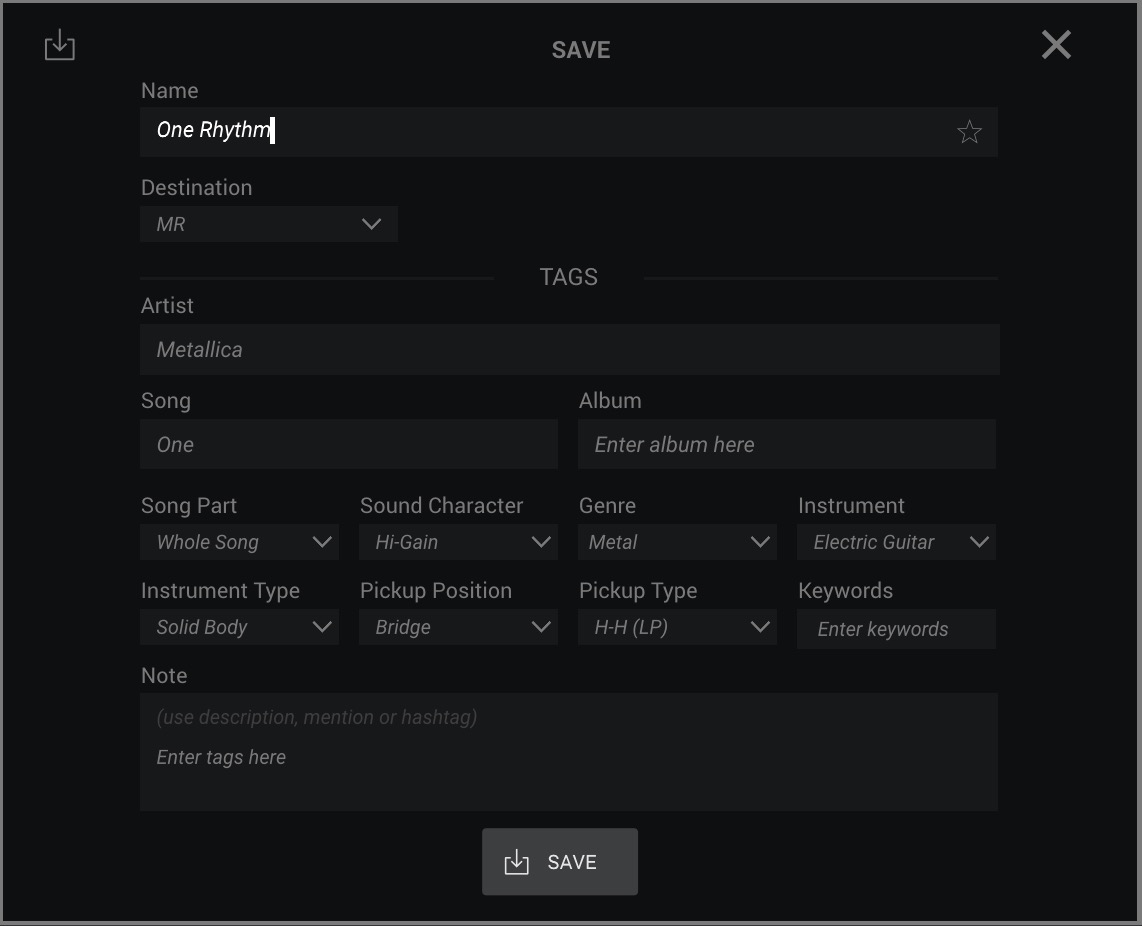Close the Save dialog with the X

coord(1056,44)
